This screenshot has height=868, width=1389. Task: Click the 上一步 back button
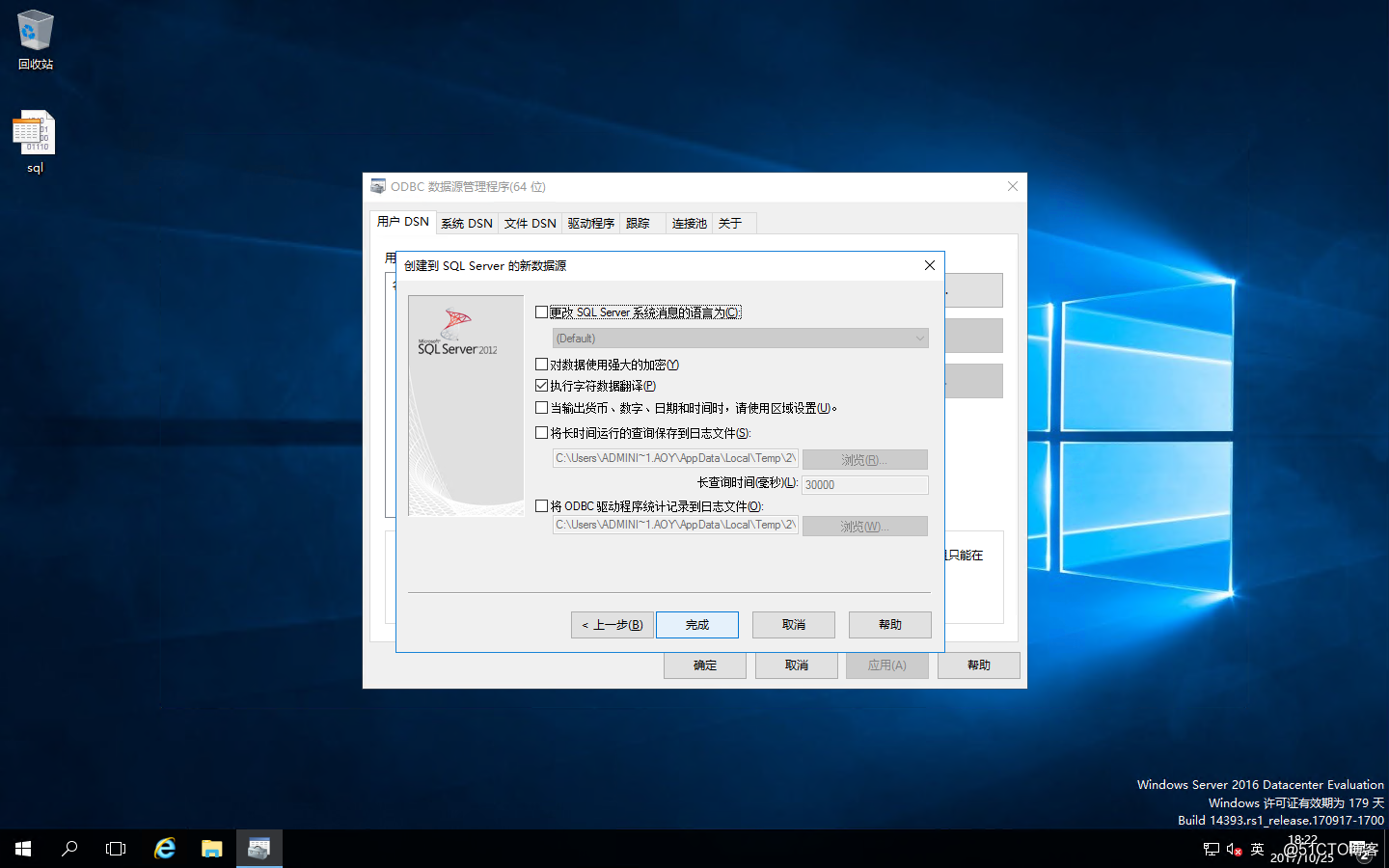612,625
